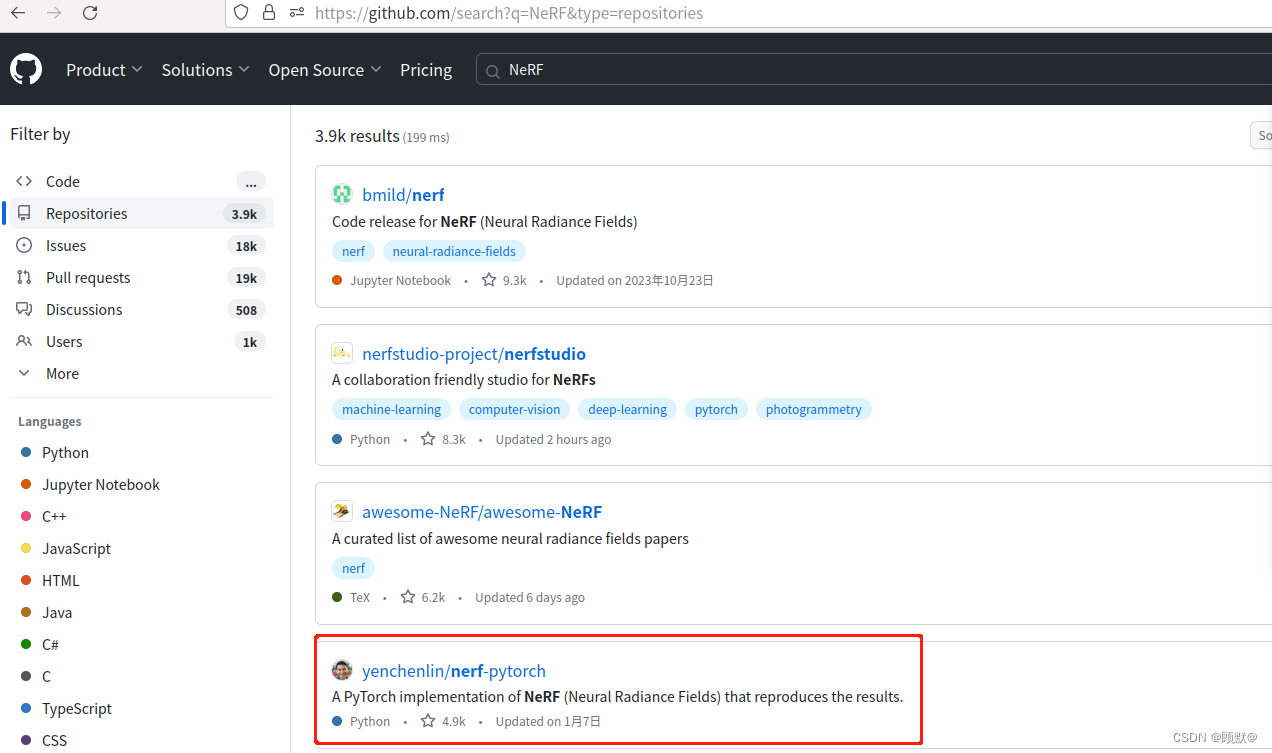1272x753 pixels.
Task: Click the Repositories filter icon
Action: (24, 213)
